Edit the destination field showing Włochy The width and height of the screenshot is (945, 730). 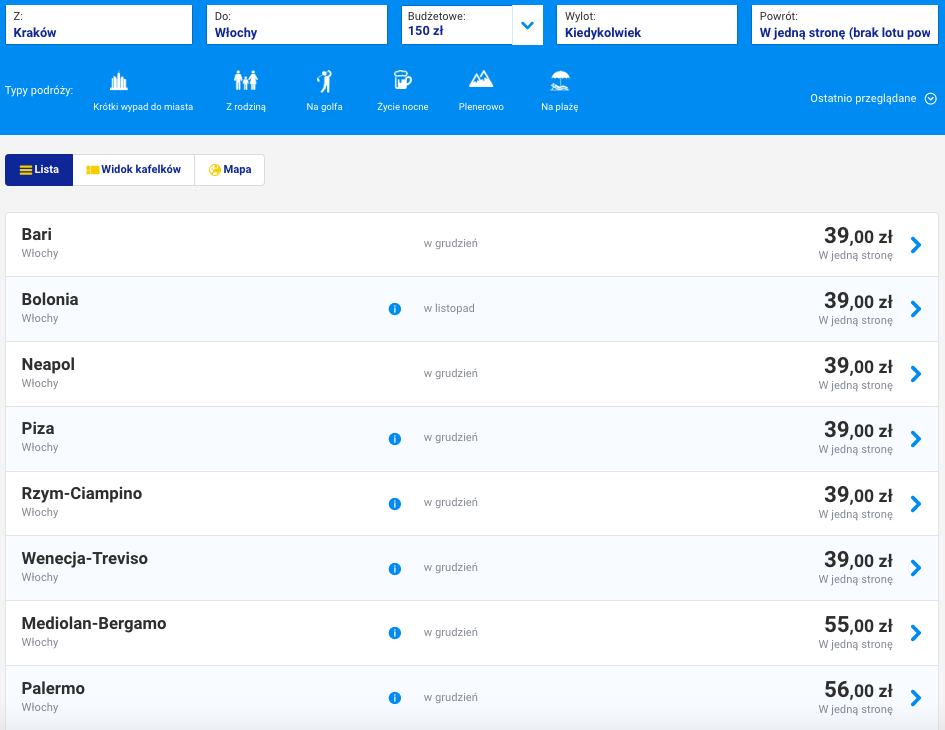tap(296, 25)
